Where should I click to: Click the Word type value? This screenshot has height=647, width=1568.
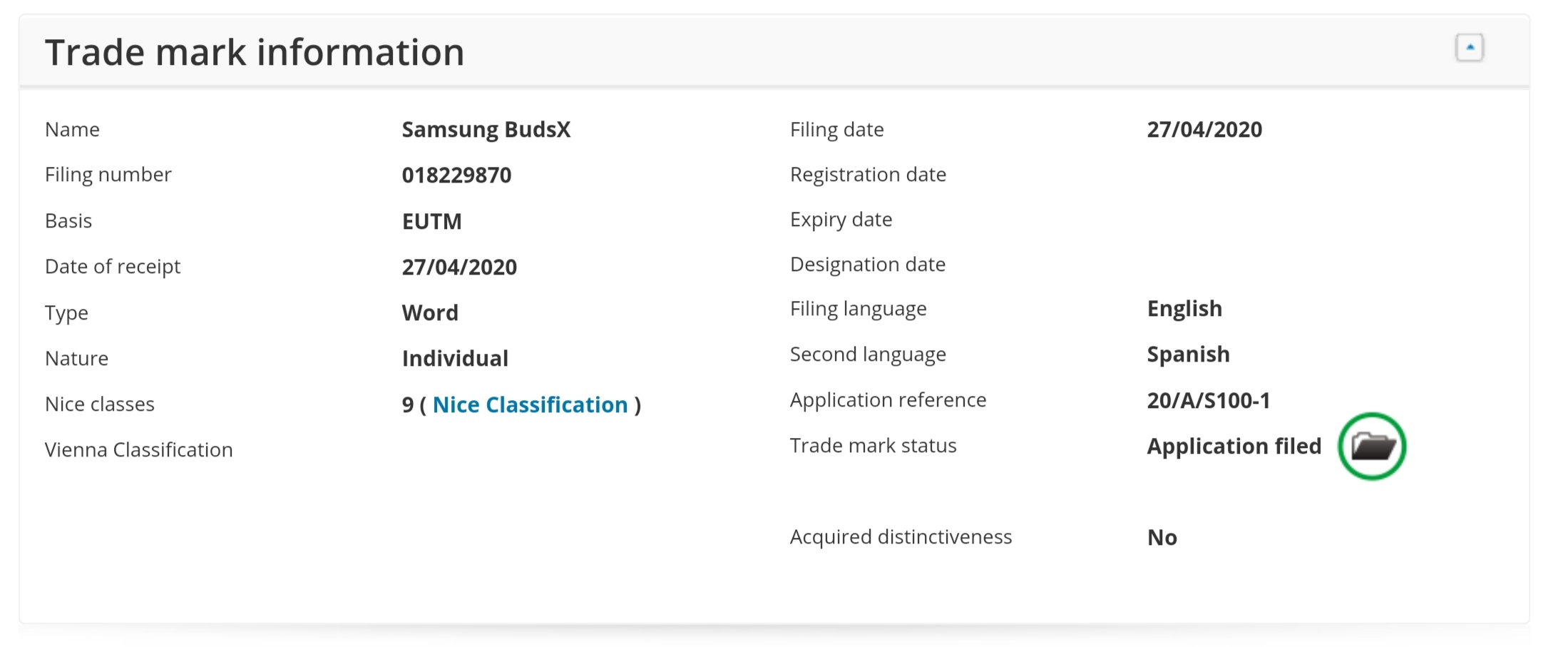tap(430, 312)
